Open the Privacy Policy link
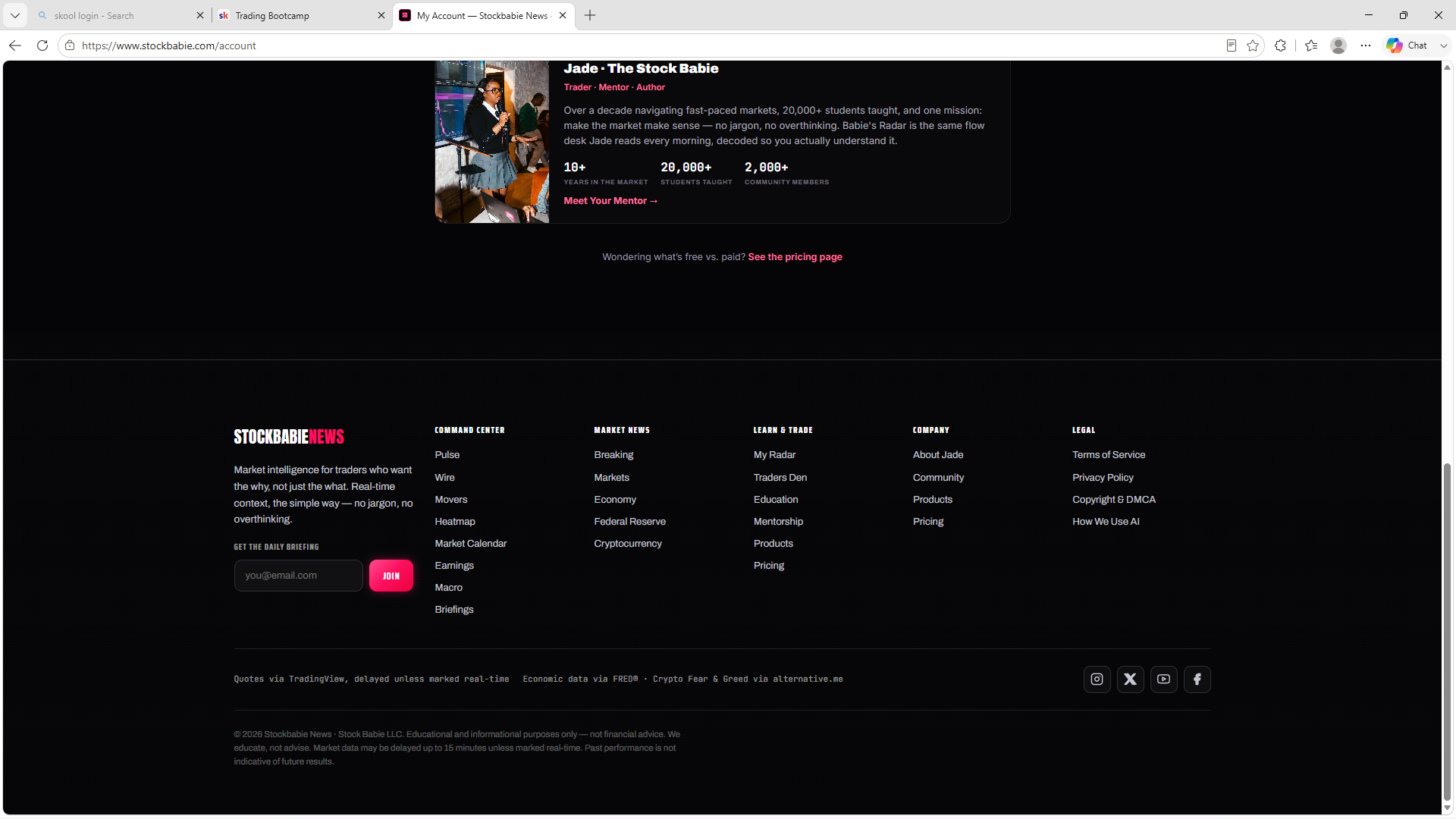The image size is (1456, 819). tap(1103, 478)
